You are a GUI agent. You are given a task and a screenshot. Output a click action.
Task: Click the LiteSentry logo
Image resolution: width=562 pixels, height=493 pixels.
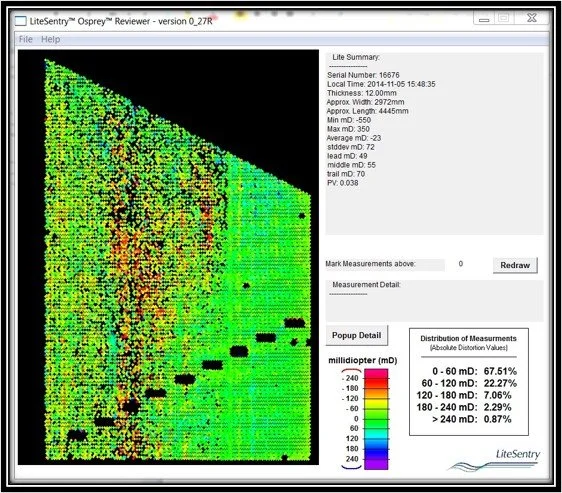(495, 460)
